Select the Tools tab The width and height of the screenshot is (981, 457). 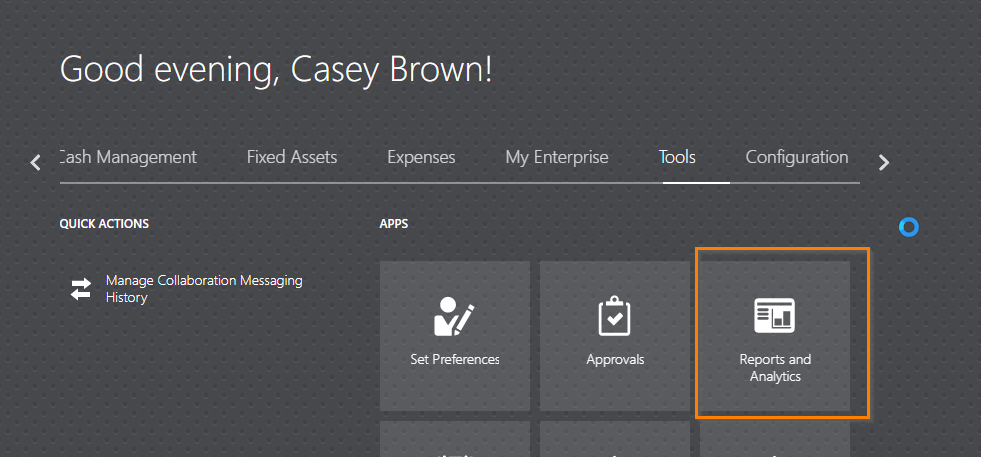pyautogui.click(x=677, y=157)
